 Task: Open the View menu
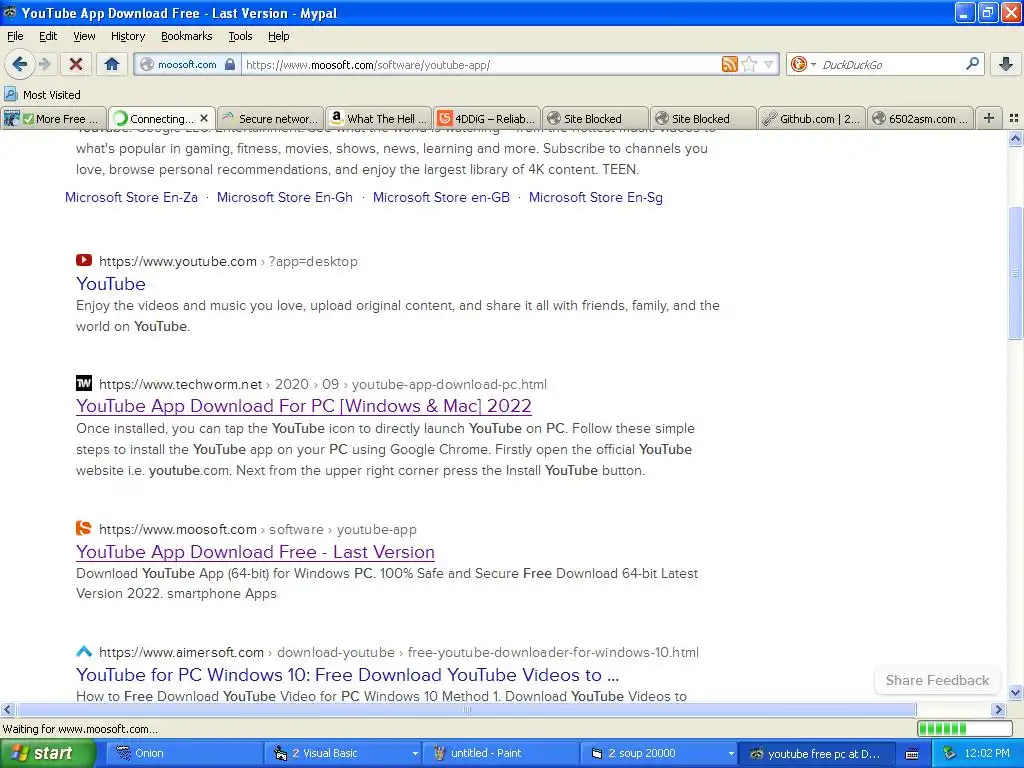click(x=84, y=36)
